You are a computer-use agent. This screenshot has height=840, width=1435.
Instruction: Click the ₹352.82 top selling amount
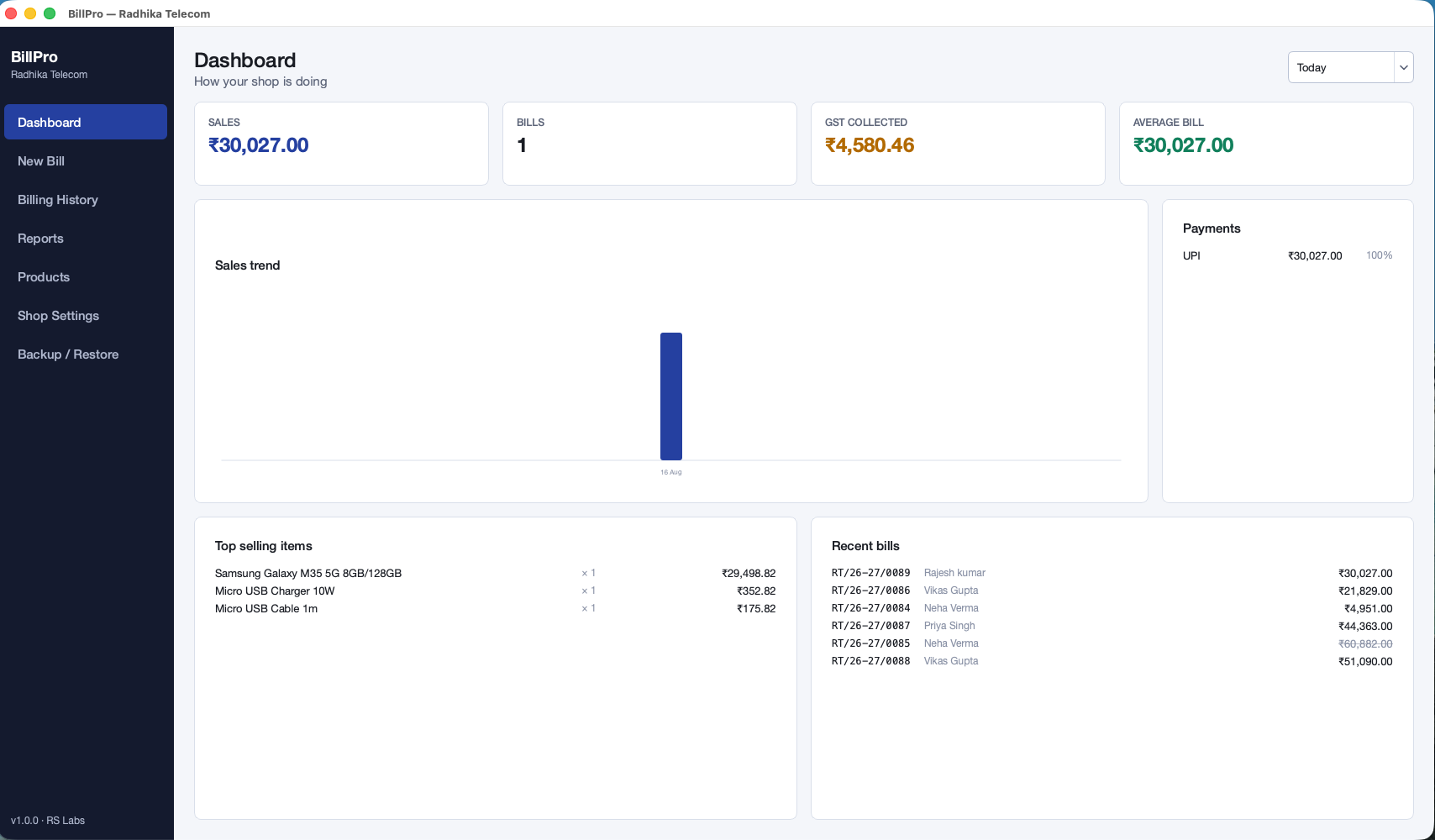tap(756, 591)
